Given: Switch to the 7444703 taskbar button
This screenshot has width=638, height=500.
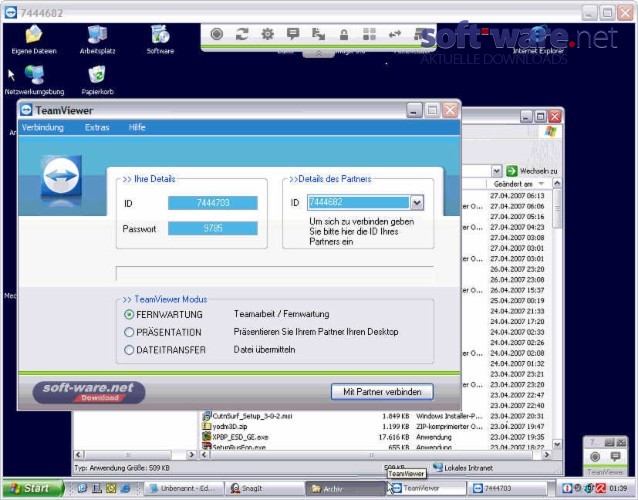Looking at the screenshot, I should coord(507,489).
